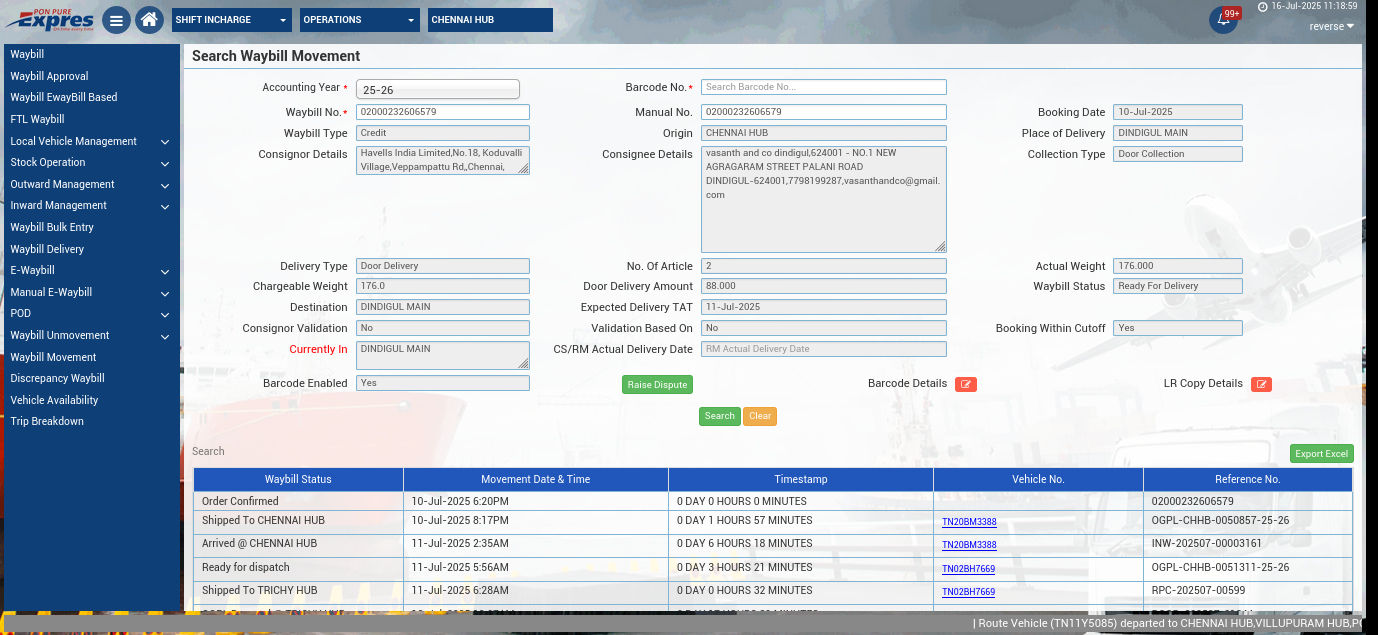Screen dimensions: 1378x635
Task: Click the Pon Pure Expres logo
Action: point(49,19)
